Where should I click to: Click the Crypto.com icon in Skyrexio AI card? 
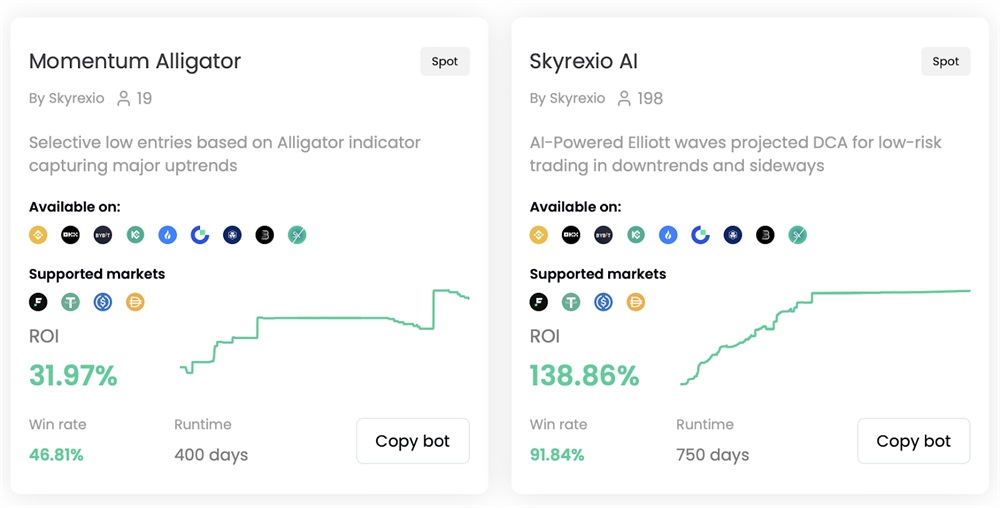point(733,235)
